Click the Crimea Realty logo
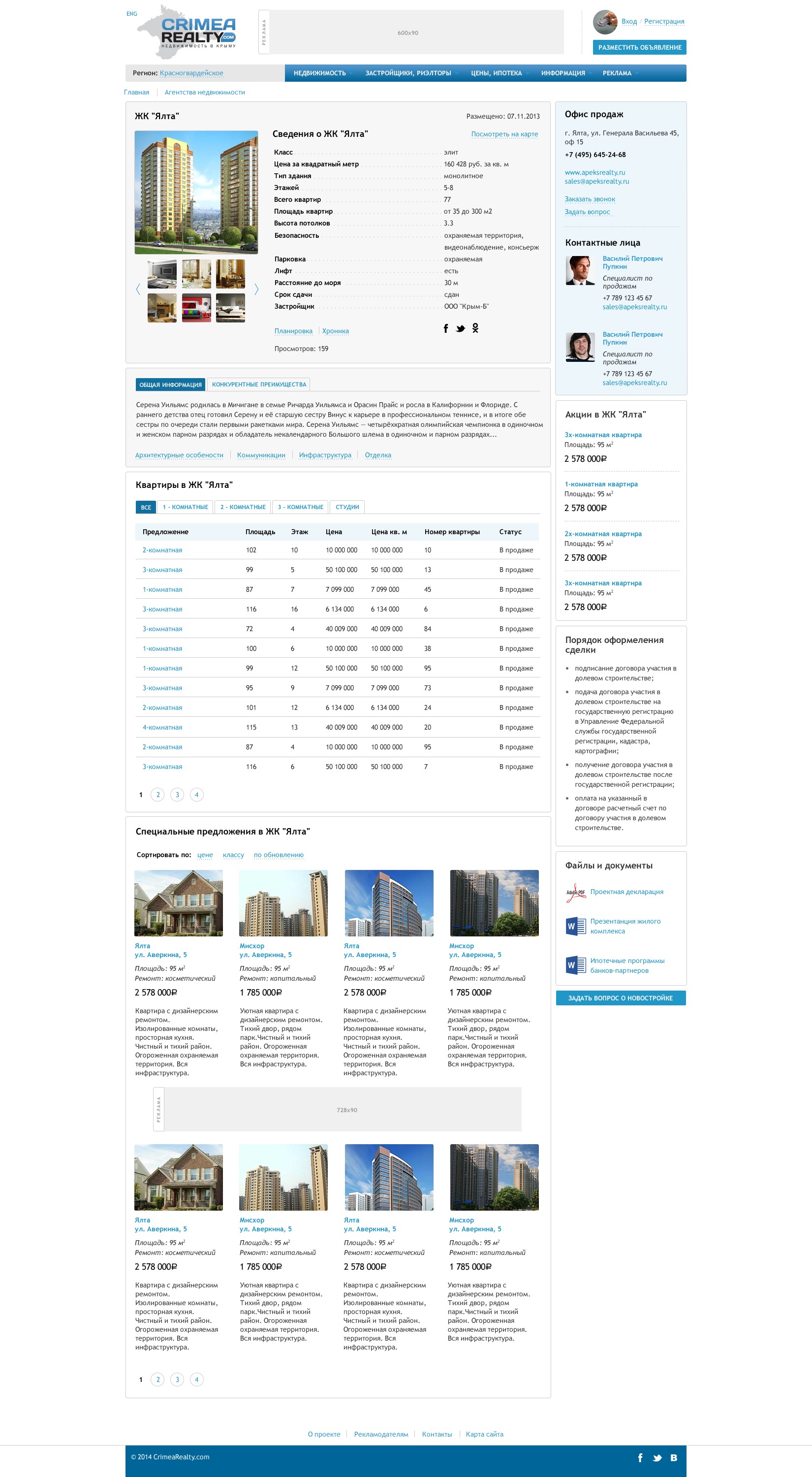 coord(187,32)
